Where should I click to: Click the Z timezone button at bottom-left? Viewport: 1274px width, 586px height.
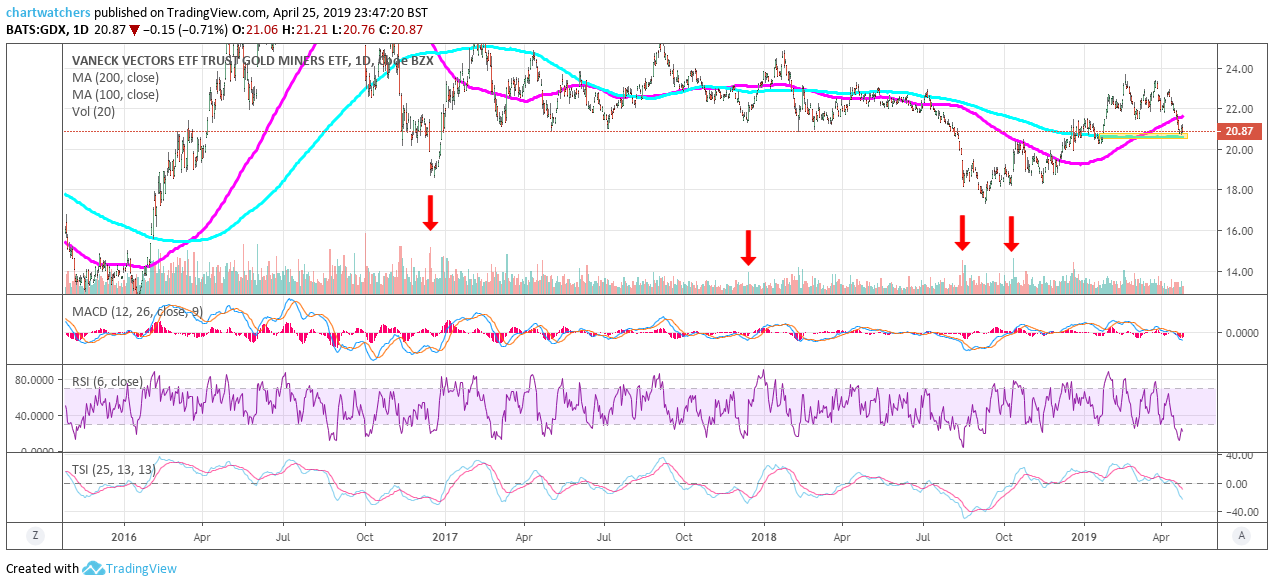tap(35, 535)
